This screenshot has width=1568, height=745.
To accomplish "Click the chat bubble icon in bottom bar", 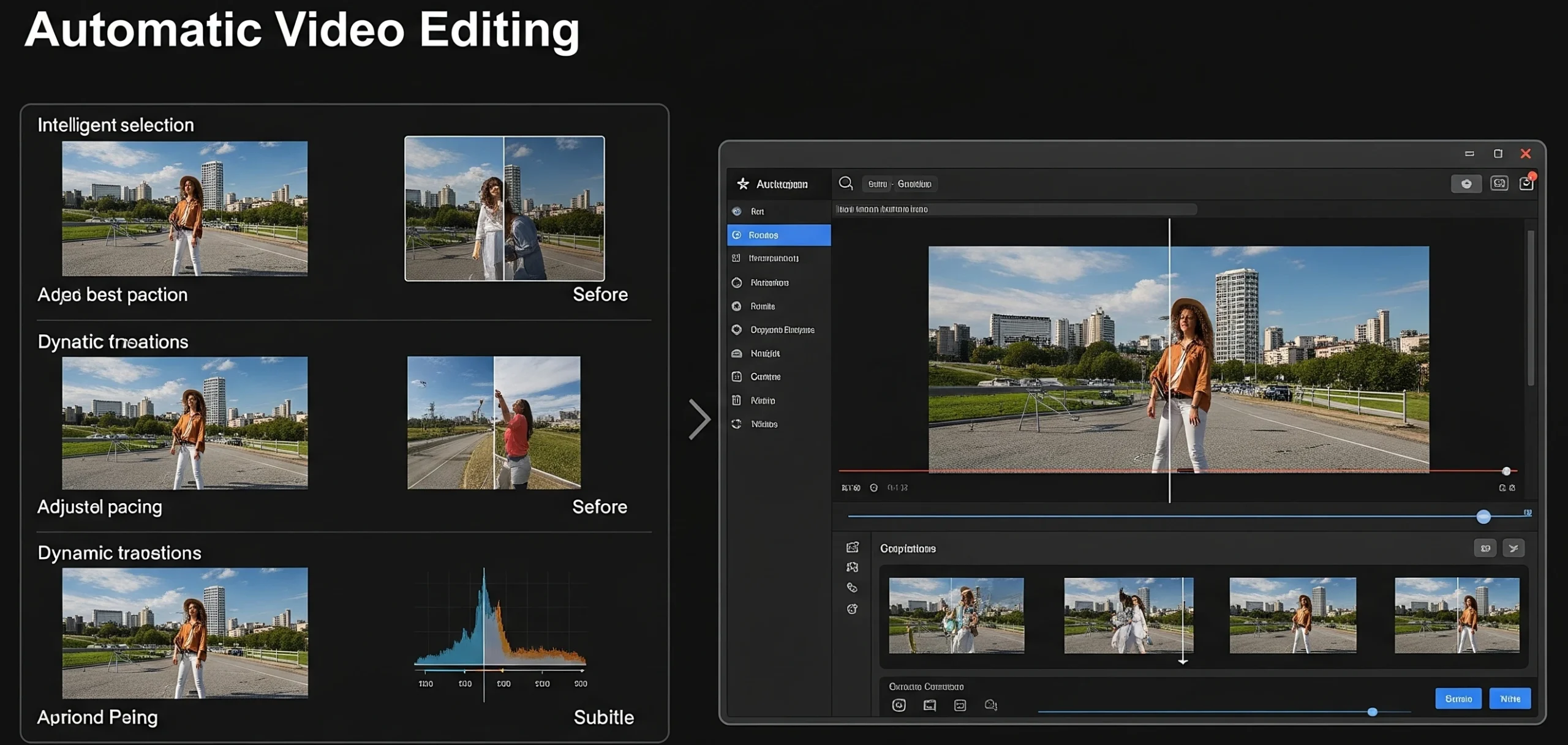I will click(x=990, y=705).
